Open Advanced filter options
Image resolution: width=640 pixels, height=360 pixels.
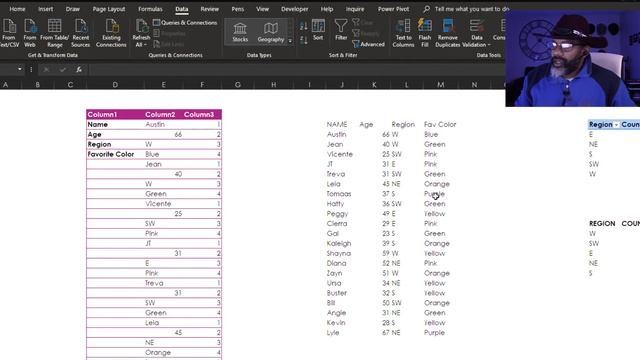click(369, 44)
